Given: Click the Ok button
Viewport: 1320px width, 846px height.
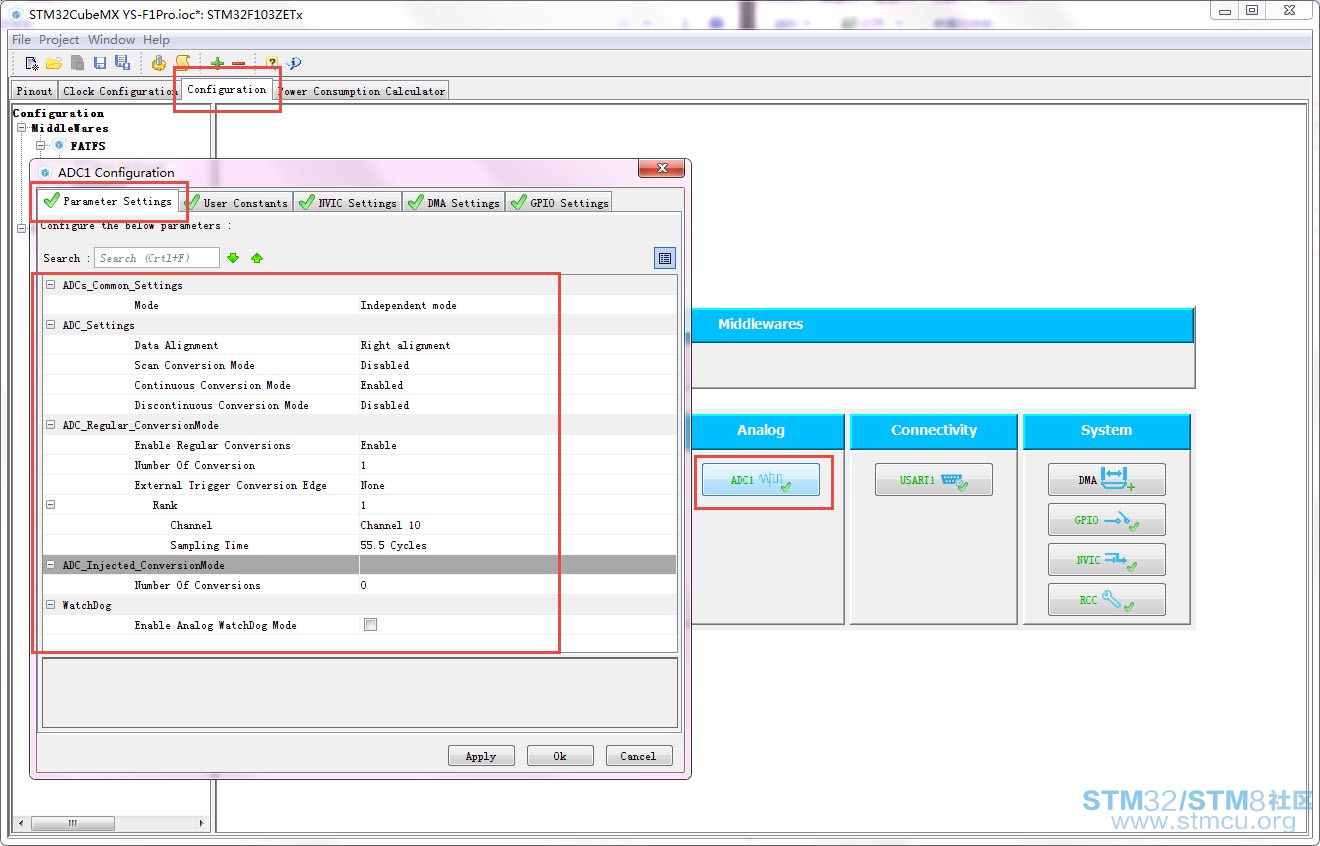Looking at the screenshot, I should click(560, 756).
